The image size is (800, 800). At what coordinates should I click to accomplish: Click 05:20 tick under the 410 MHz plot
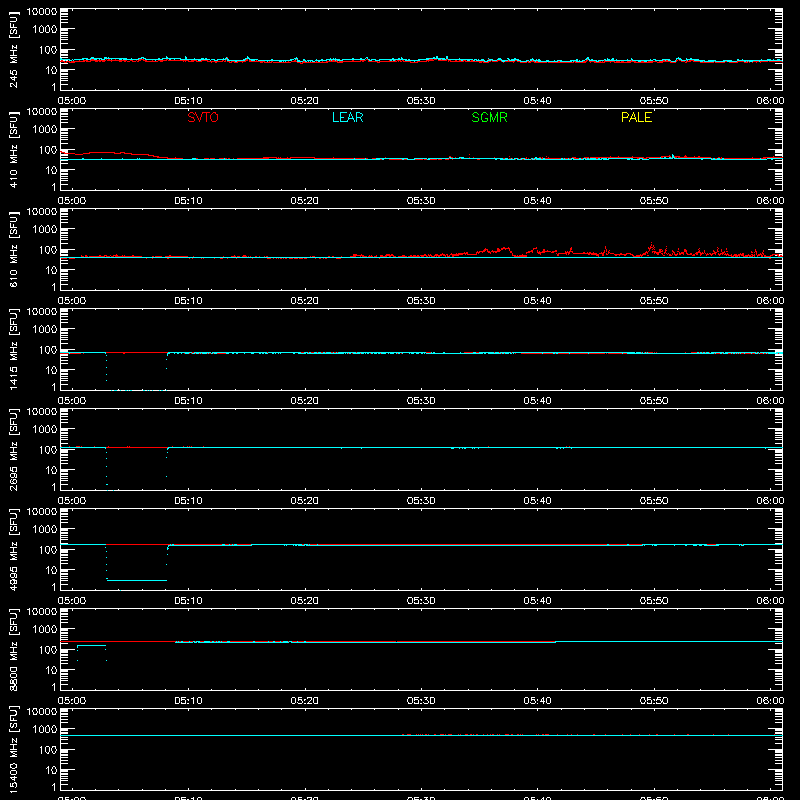[x=305, y=201]
